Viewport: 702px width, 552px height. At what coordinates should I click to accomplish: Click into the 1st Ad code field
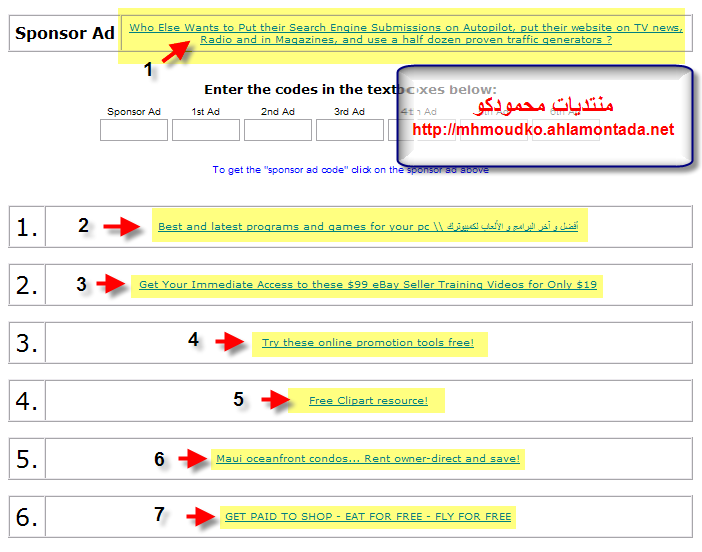(x=206, y=130)
